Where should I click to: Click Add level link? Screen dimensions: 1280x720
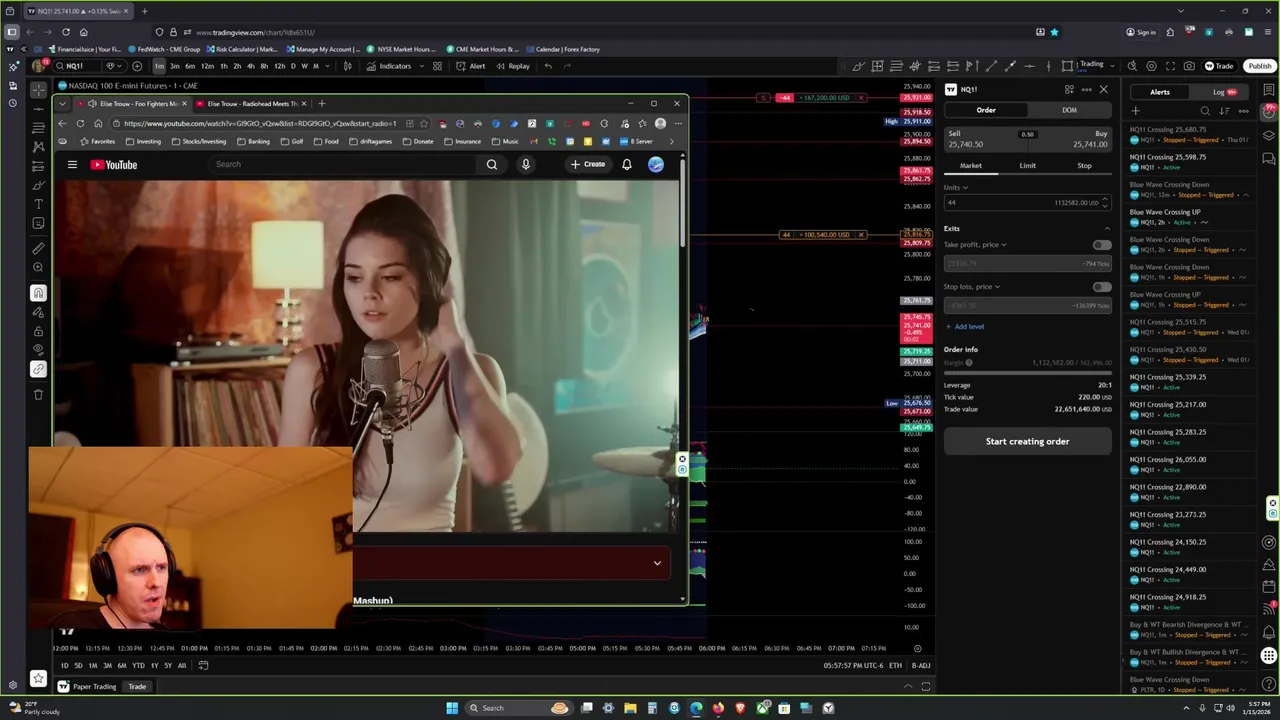pos(964,327)
